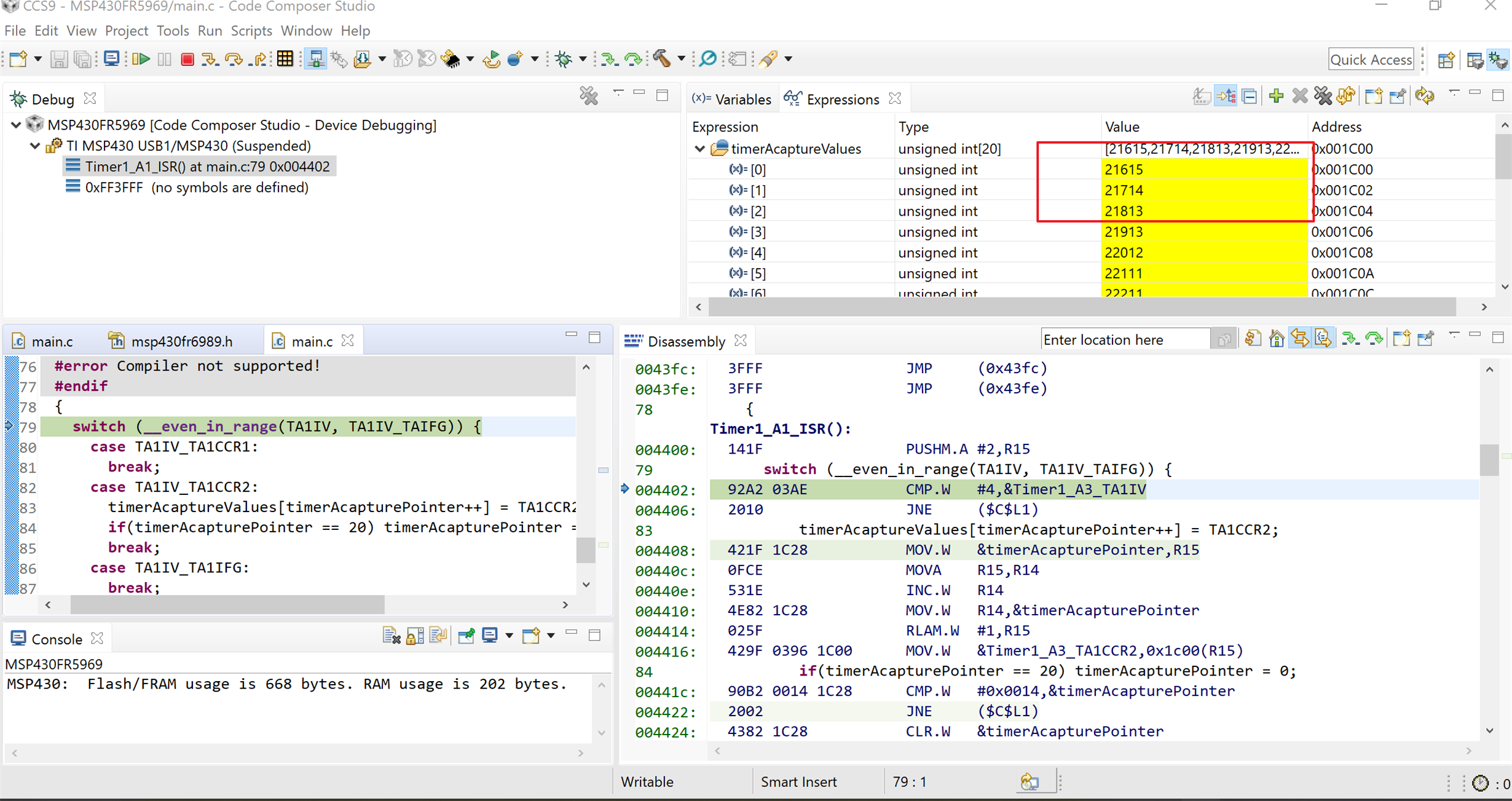1512x801 pixels.
Task: Remove all expressions with double-X icon
Action: pos(1323,96)
